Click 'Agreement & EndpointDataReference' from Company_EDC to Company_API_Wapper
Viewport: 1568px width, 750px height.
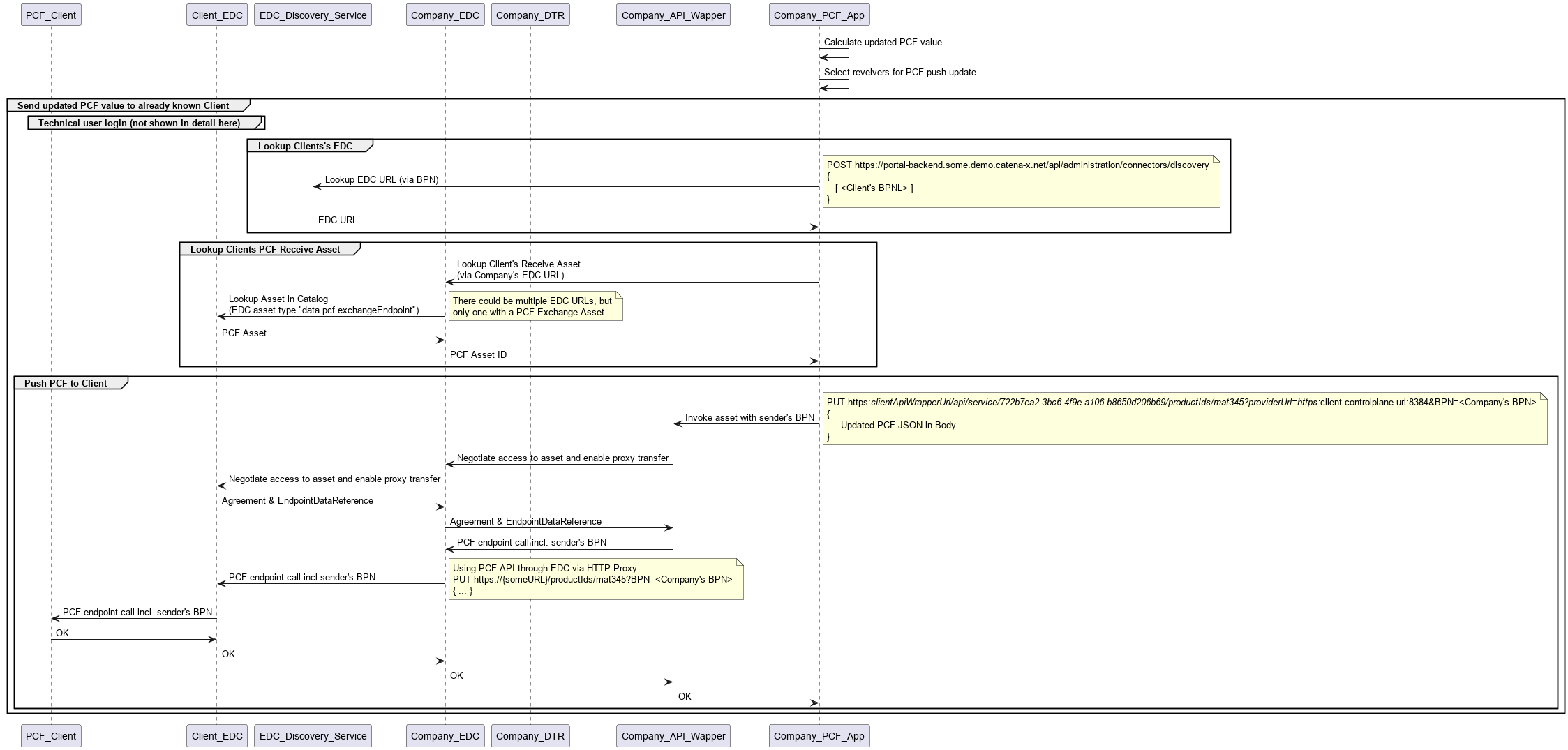525,522
